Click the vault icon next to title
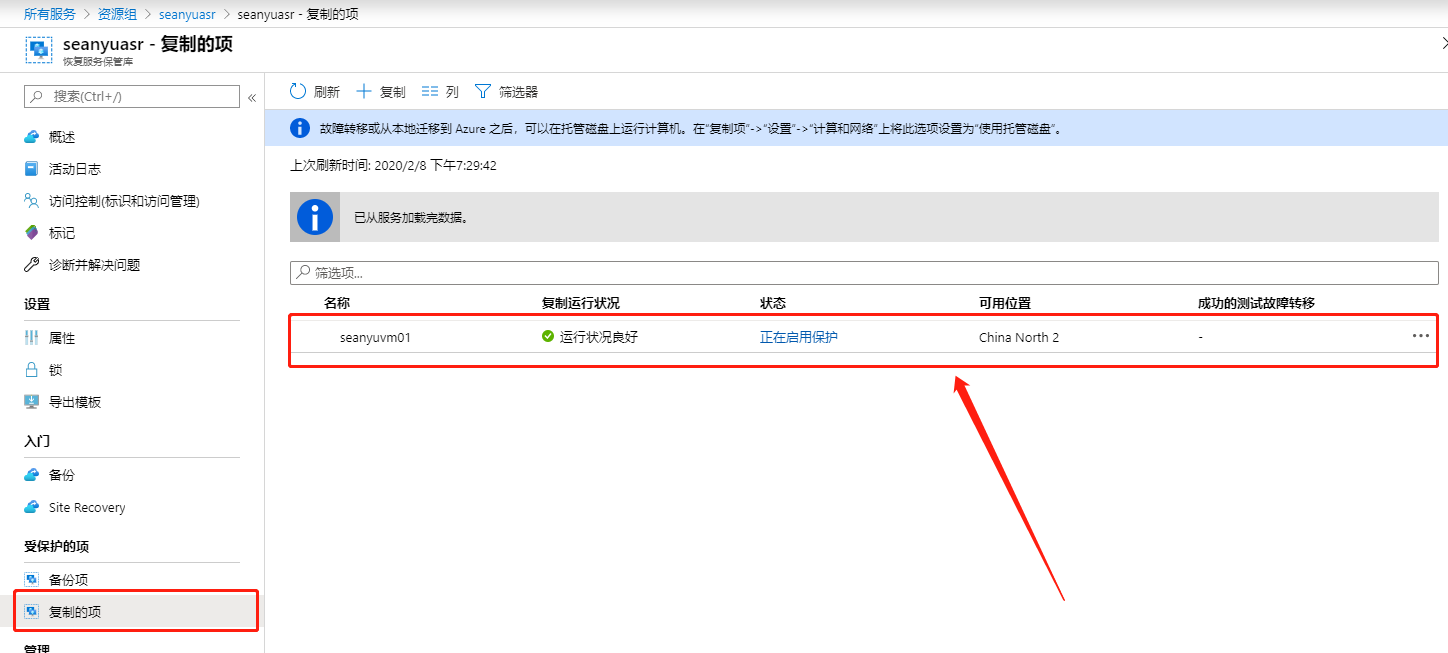The image size is (1448, 653). [39, 51]
